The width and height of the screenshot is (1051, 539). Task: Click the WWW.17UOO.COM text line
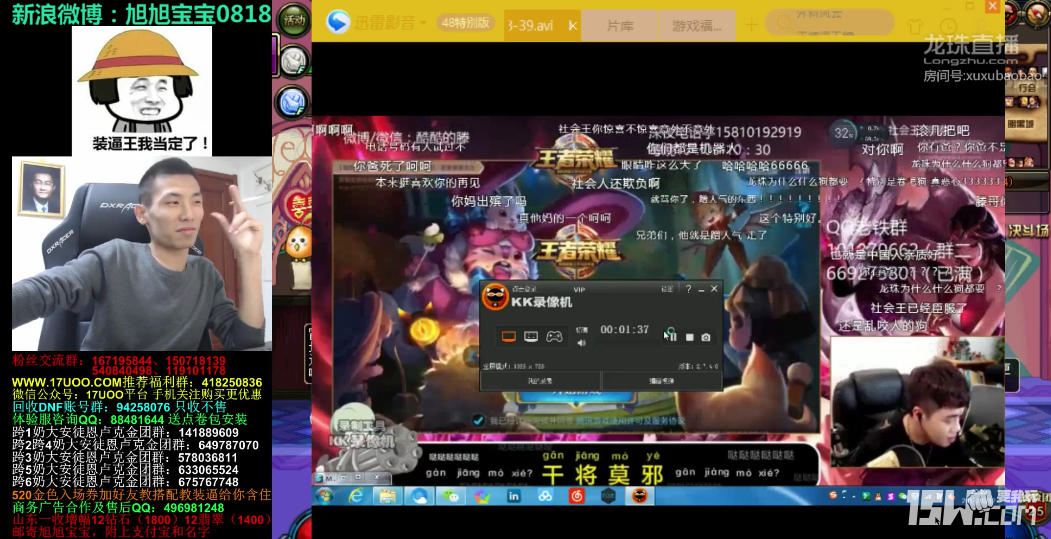click(x=137, y=382)
